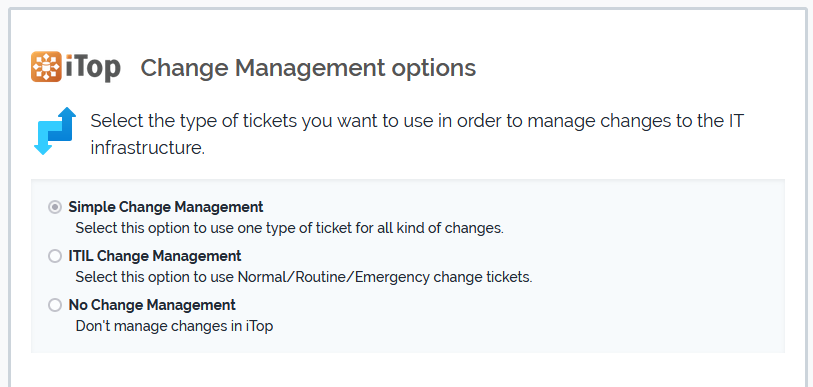Click the iTop wordmark text
The image size is (813, 387).
click(x=93, y=67)
